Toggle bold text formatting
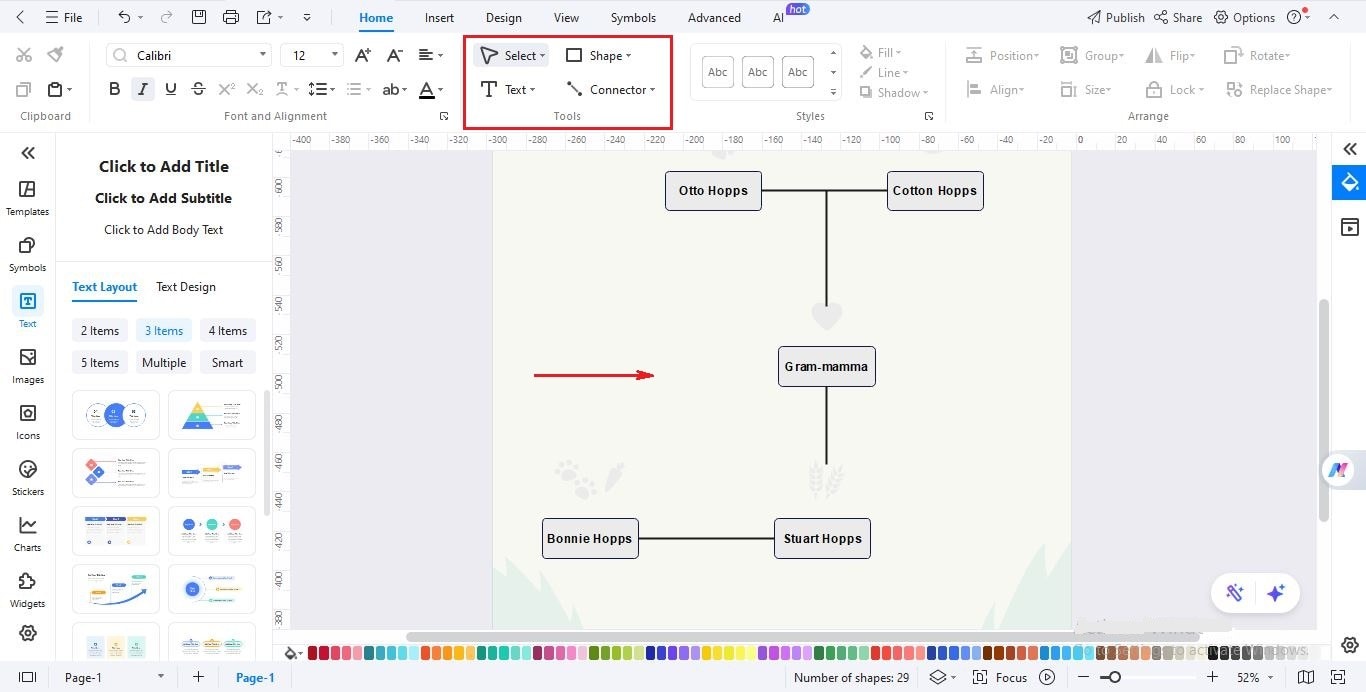Screen dimensions: 1366x692 (114, 89)
